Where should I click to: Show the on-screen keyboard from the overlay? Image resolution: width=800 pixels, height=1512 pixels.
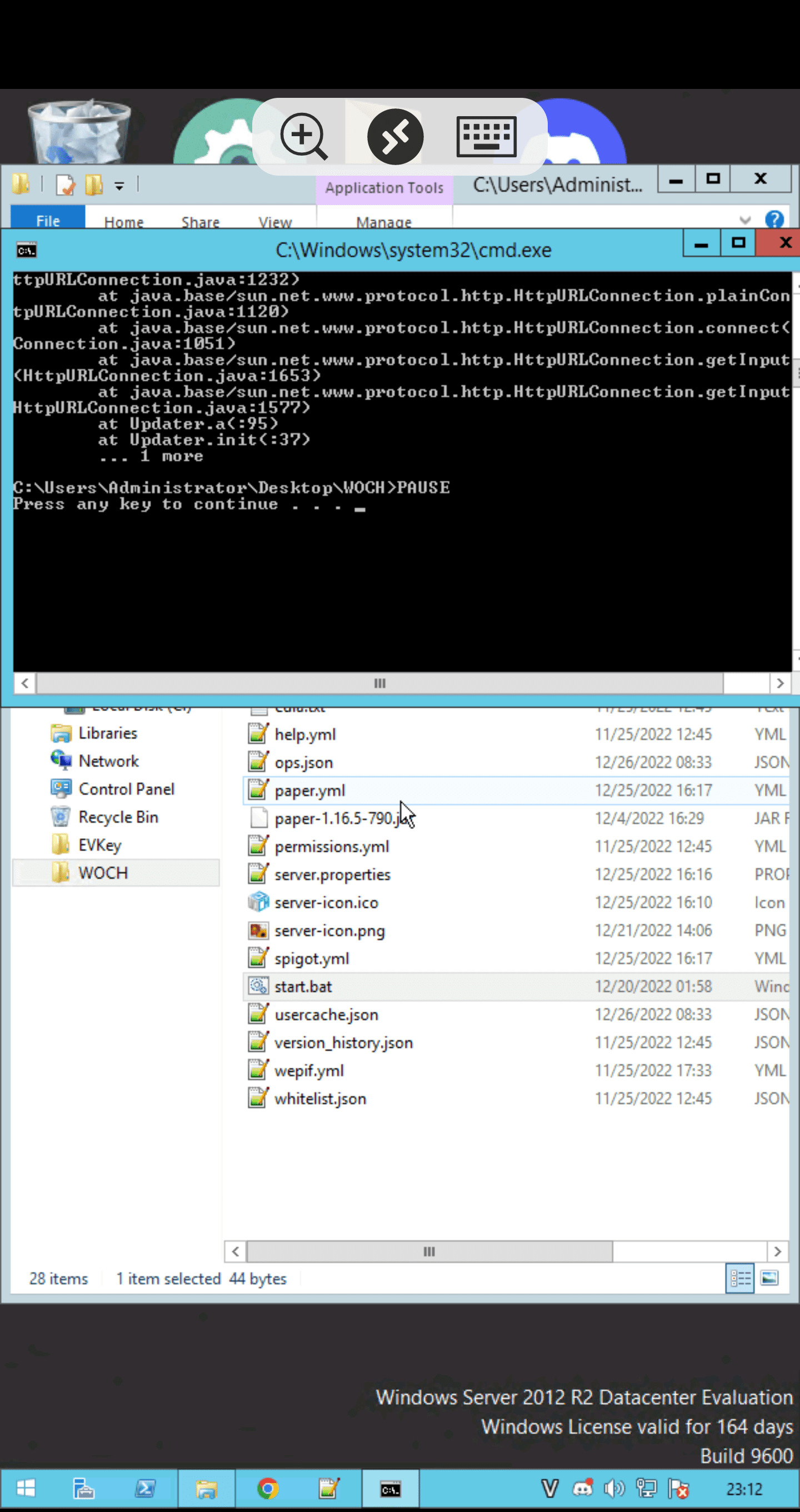[x=486, y=137]
